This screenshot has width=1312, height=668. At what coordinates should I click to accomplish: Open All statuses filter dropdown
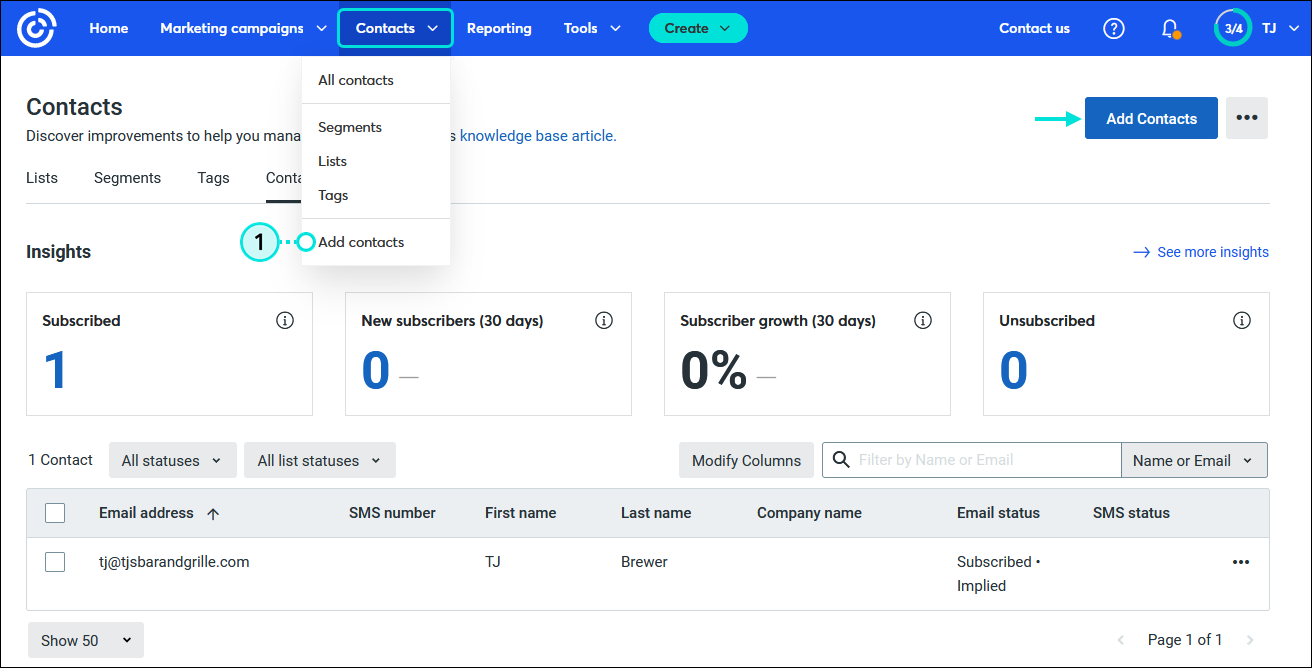173,460
